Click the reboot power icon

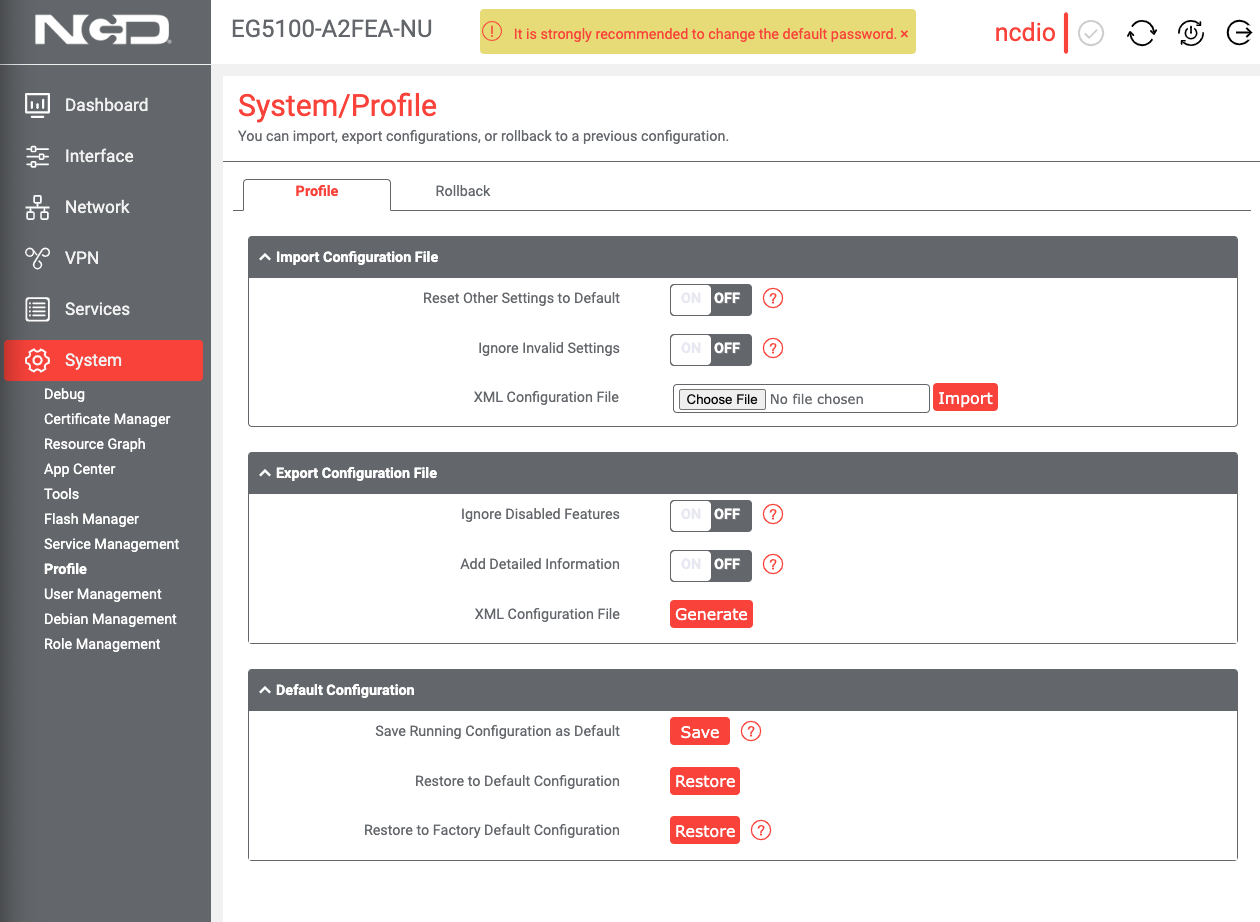(1190, 33)
